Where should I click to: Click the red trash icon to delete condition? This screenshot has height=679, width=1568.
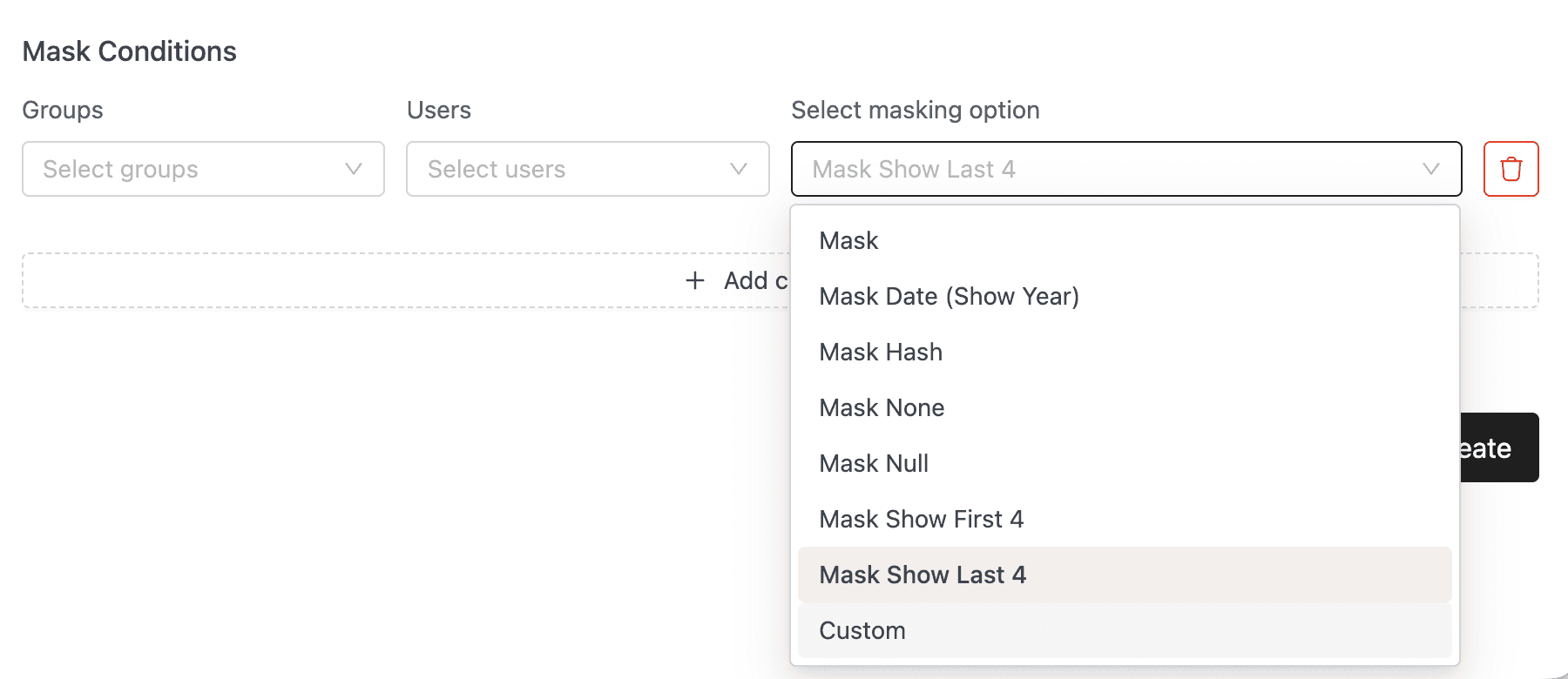[x=1511, y=169]
